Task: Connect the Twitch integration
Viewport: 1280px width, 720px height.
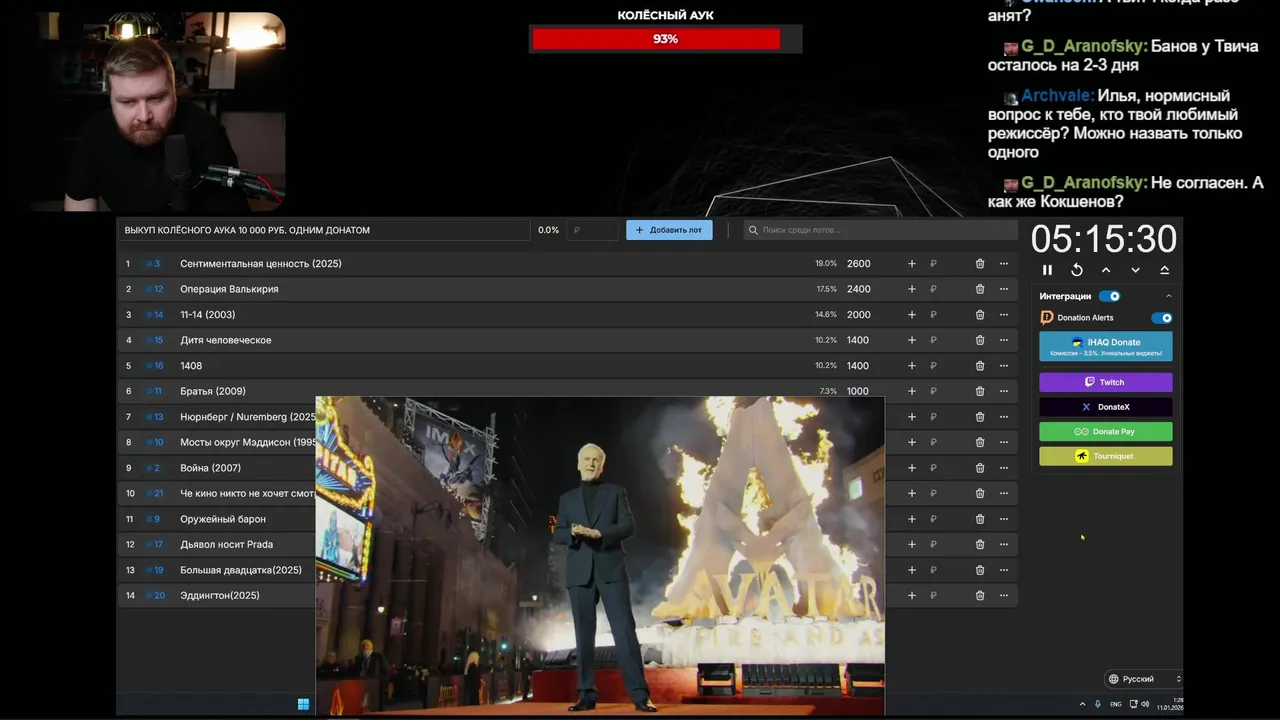Action: point(1106,382)
